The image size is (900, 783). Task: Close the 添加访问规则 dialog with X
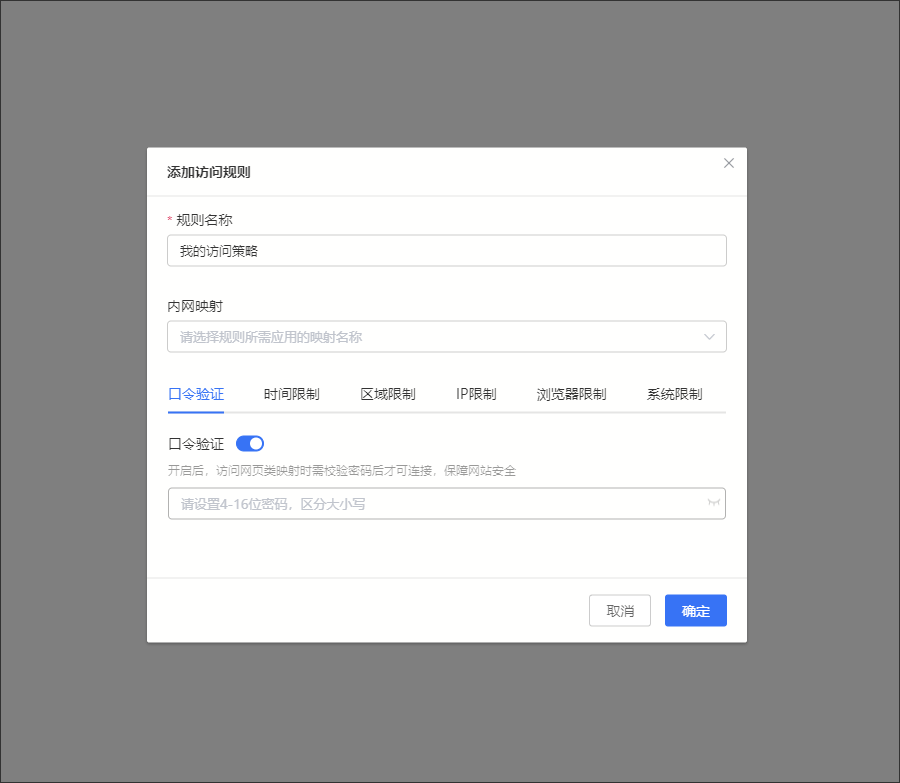point(729,163)
